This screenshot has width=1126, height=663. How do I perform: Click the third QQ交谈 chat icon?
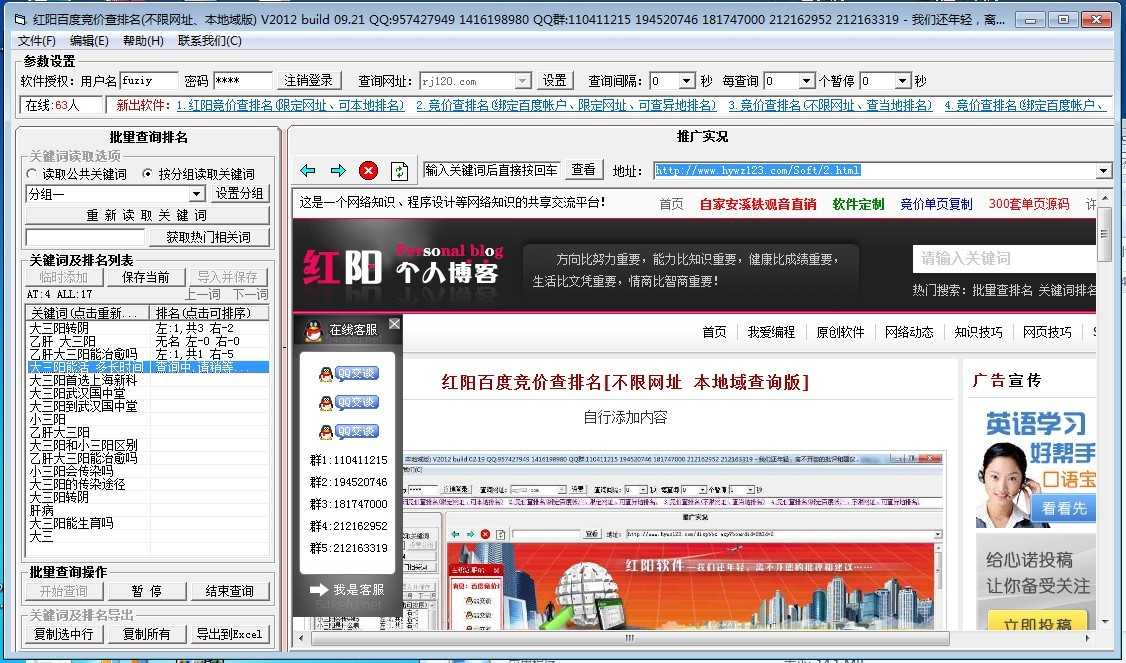pyautogui.click(x=348, y=432)
